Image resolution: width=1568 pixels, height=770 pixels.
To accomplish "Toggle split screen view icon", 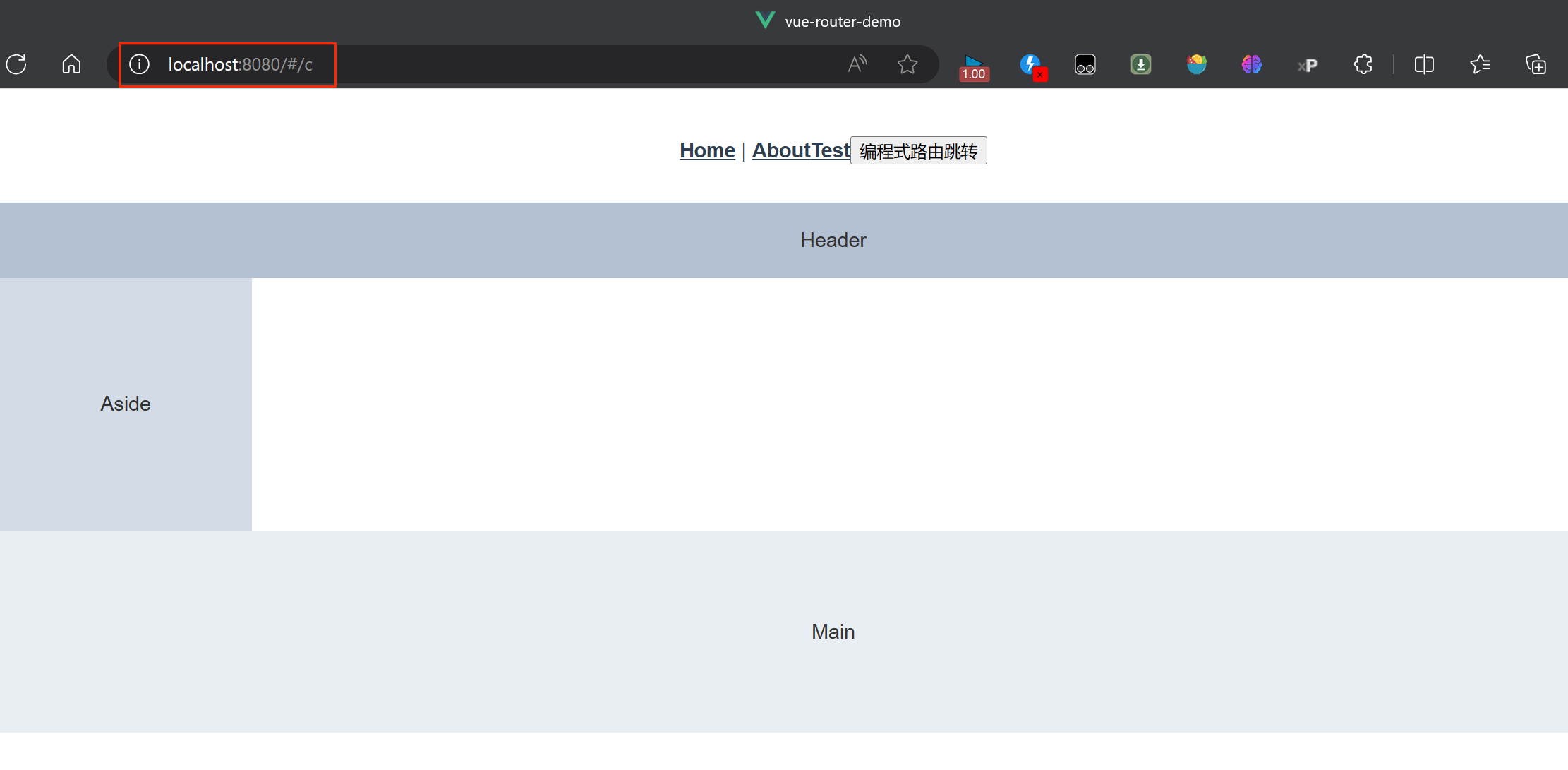I will coord(1424,64).
